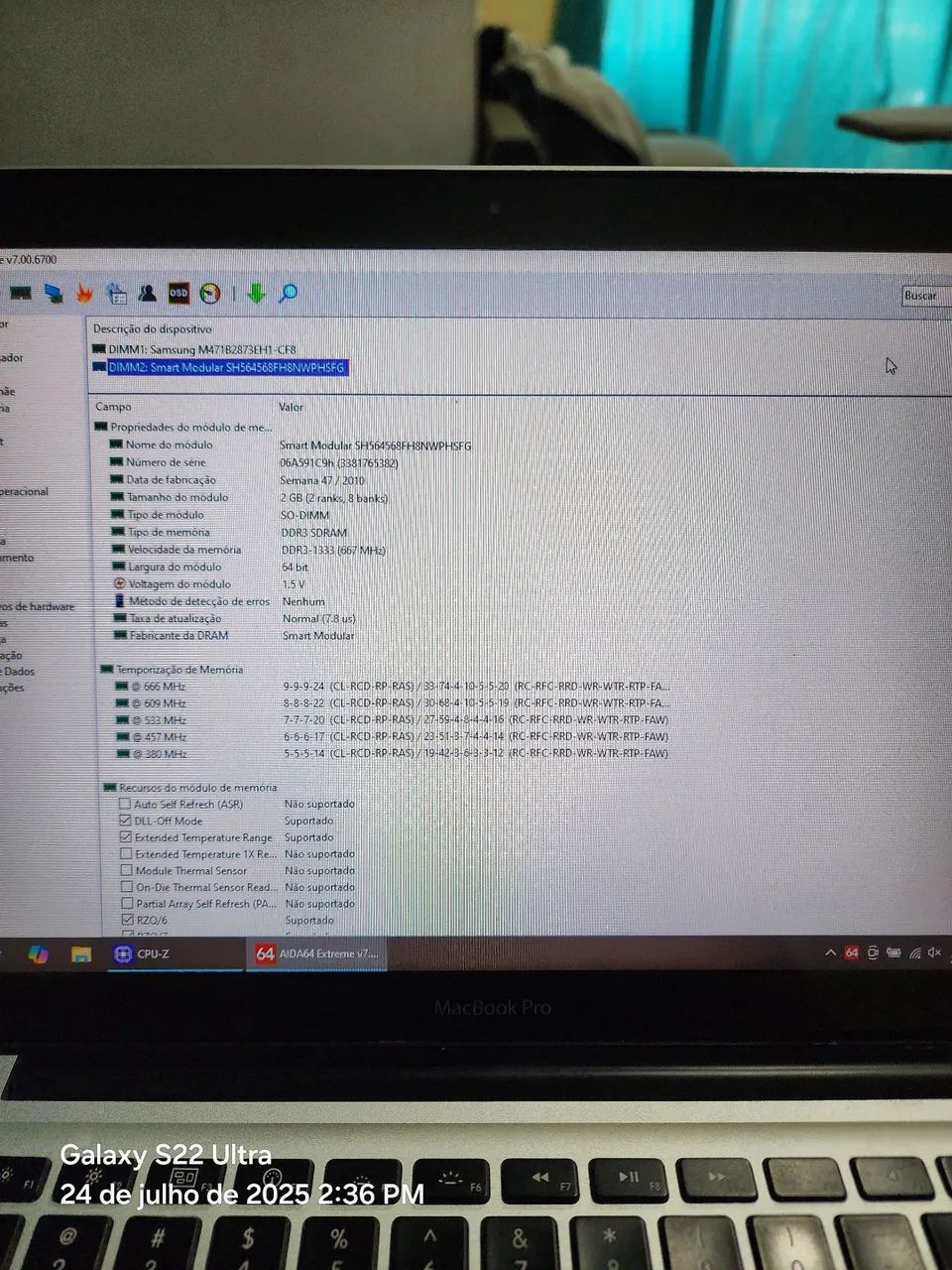
Task: Click the Valor column header
Action: click(291, 407)
